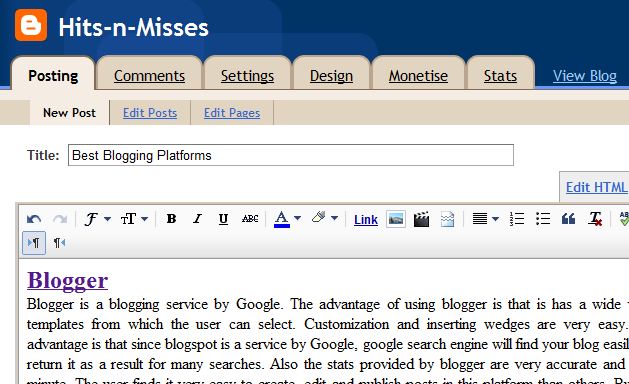Screen dimensions: 629x384
Task: Expand the highlight color dropdown arrow
Action: pyautogui.click(x=335, y=218)
